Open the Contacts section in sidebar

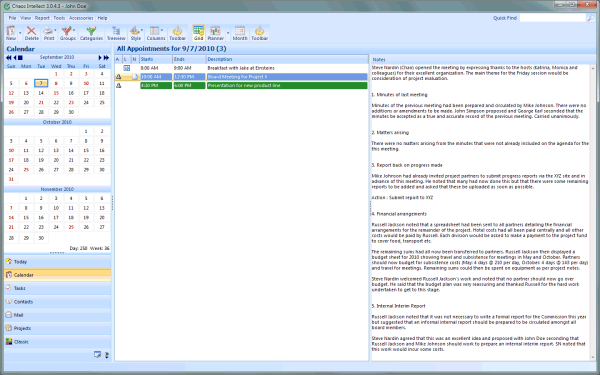(x=57, y=302)
